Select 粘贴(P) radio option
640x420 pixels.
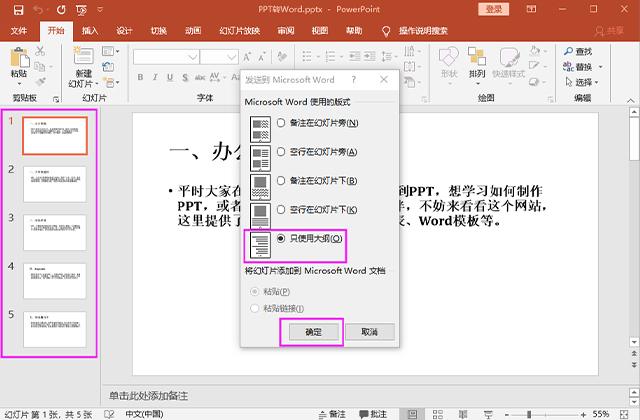(x=254, y=291)
